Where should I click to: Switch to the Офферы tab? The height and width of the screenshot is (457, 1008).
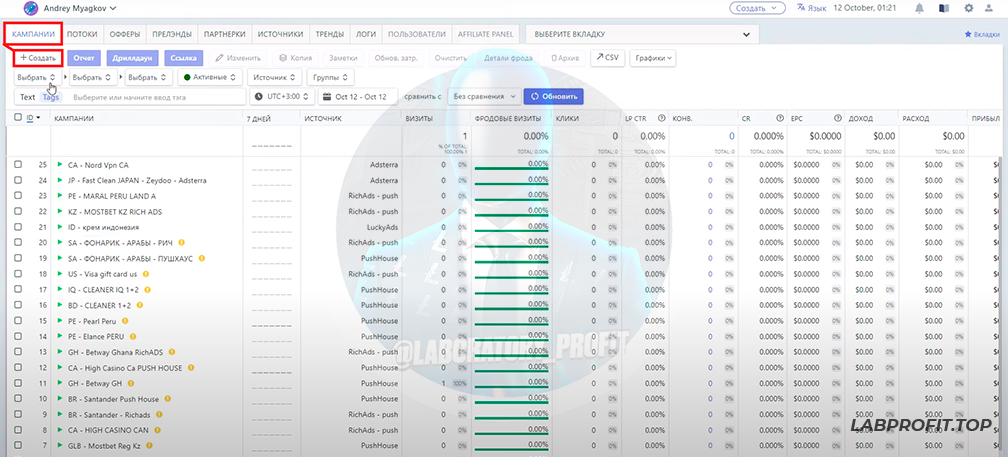click(x=124, y=34)
